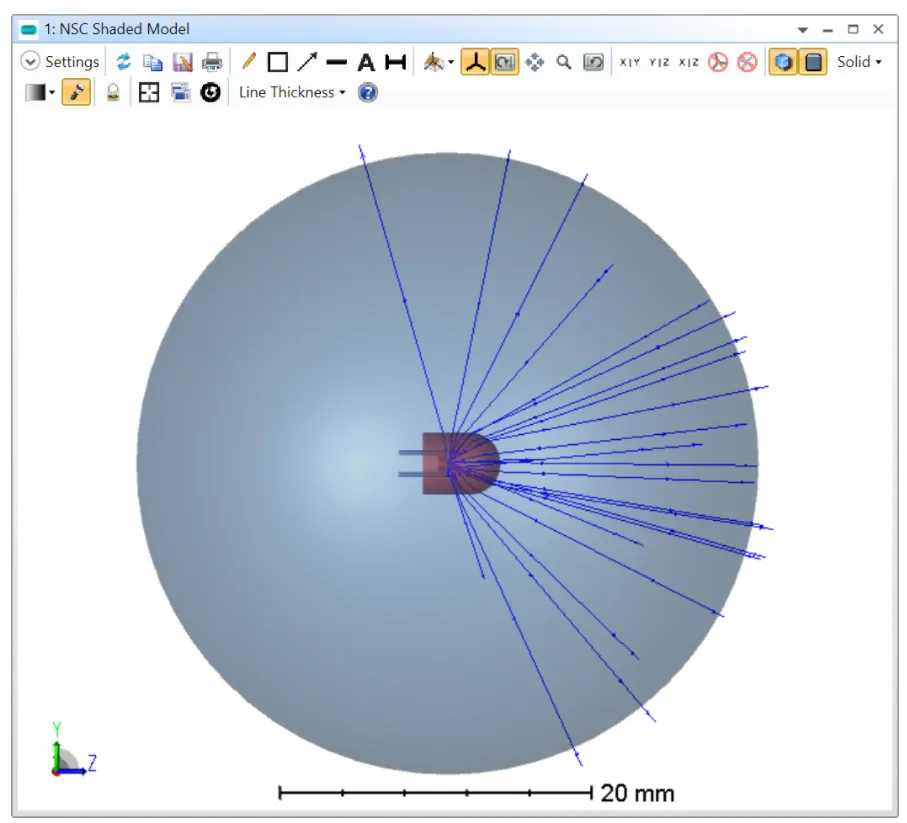Expand the Settings chevron

point(30,61)
